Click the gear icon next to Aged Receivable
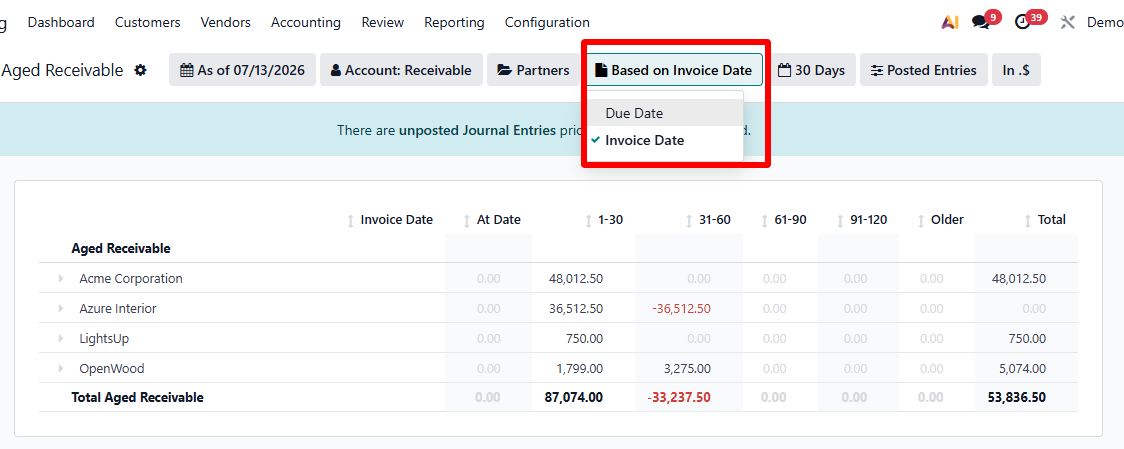1124x449 pixels. [x=140, y=70]
